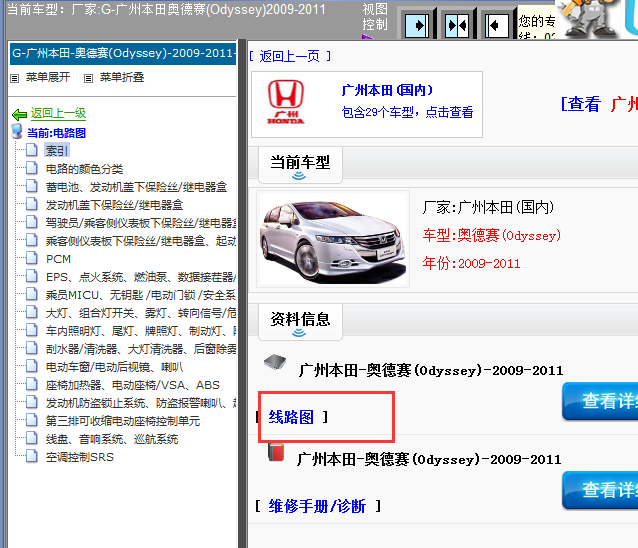Click the vertical pane splitter bar
The image size is (638, 548).
[x=243, y=293]
